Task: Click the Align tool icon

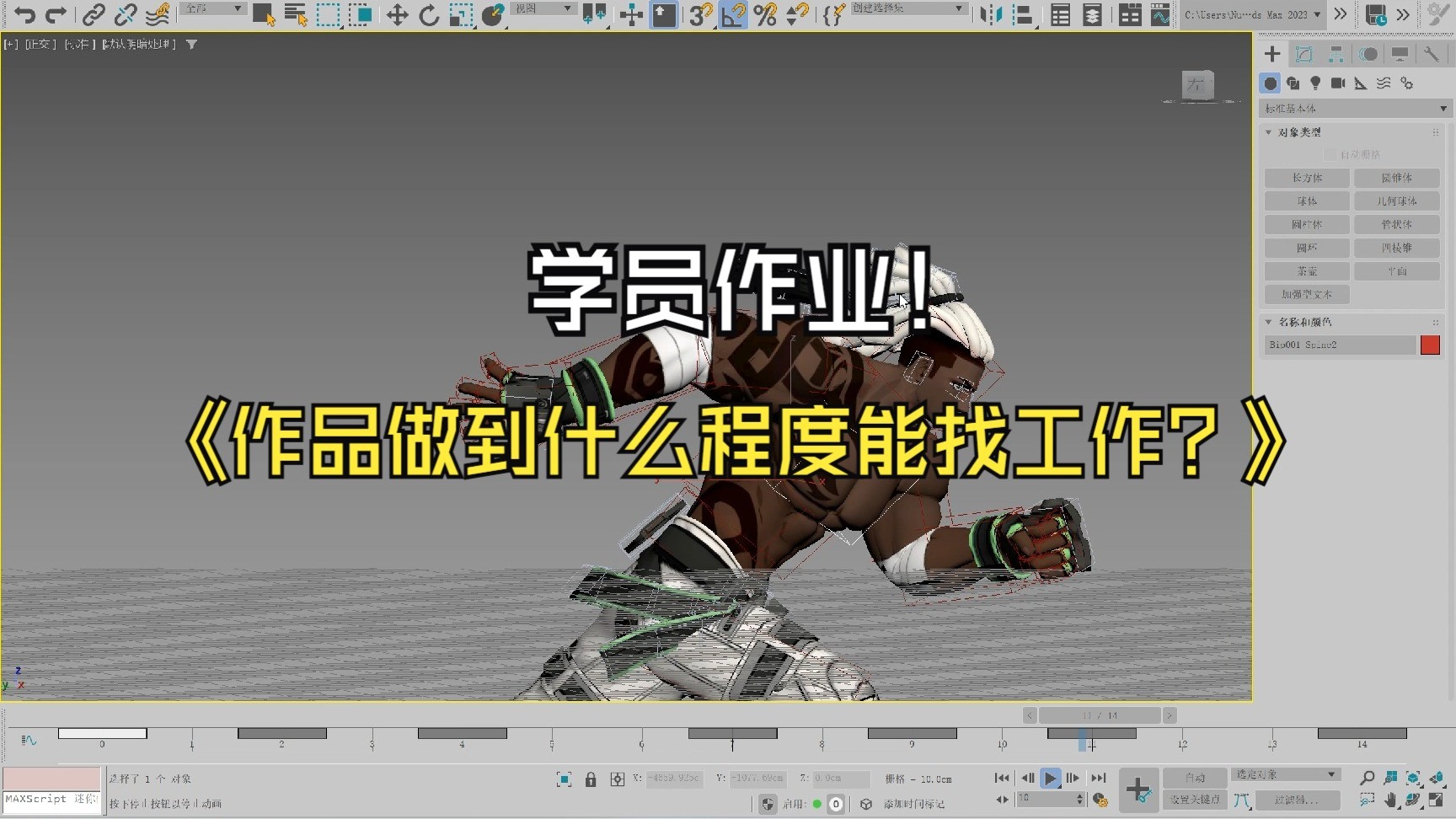Action: click(1023, 14)
